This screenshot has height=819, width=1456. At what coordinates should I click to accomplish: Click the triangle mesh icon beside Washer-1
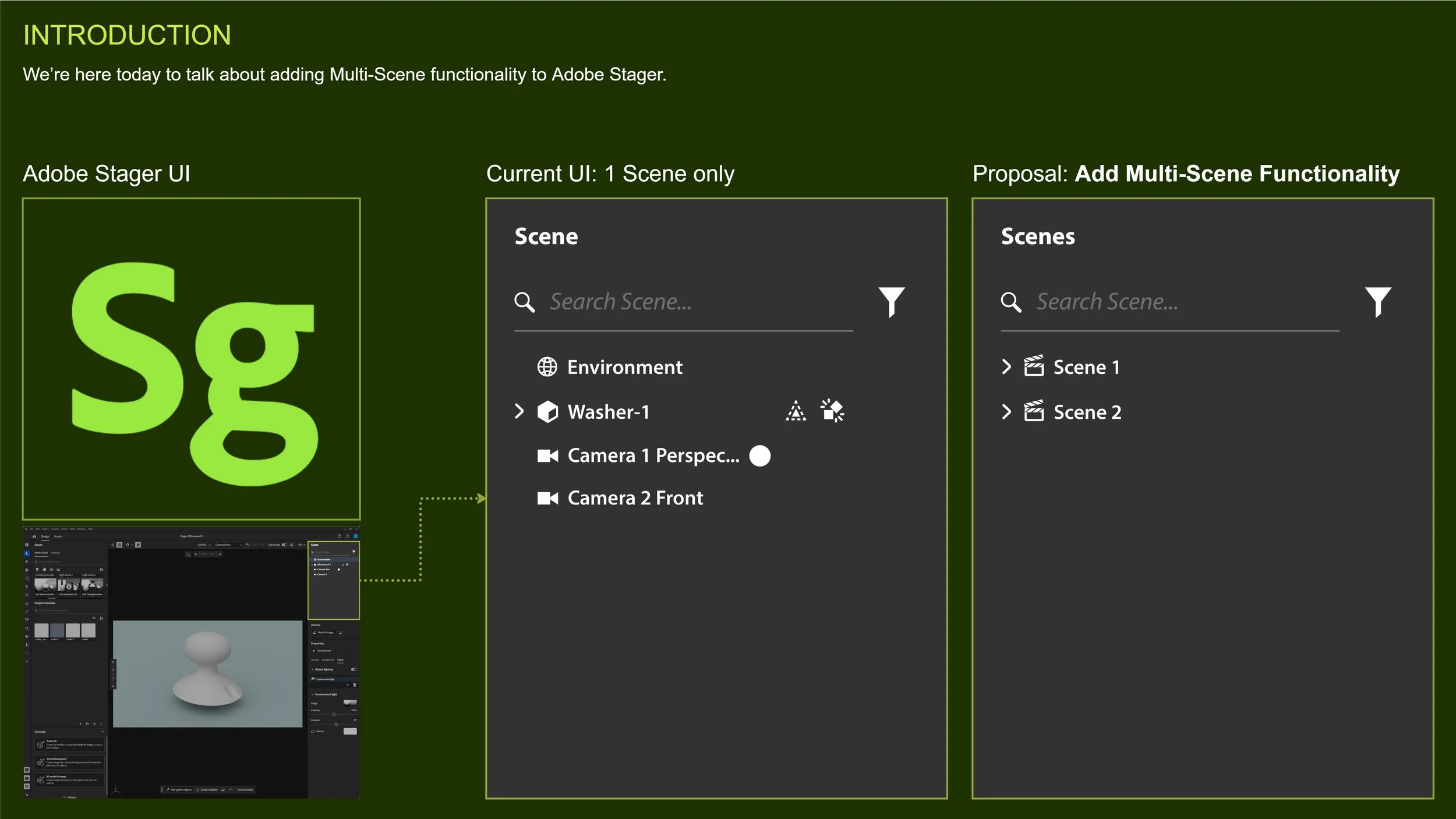pos(796,411)
